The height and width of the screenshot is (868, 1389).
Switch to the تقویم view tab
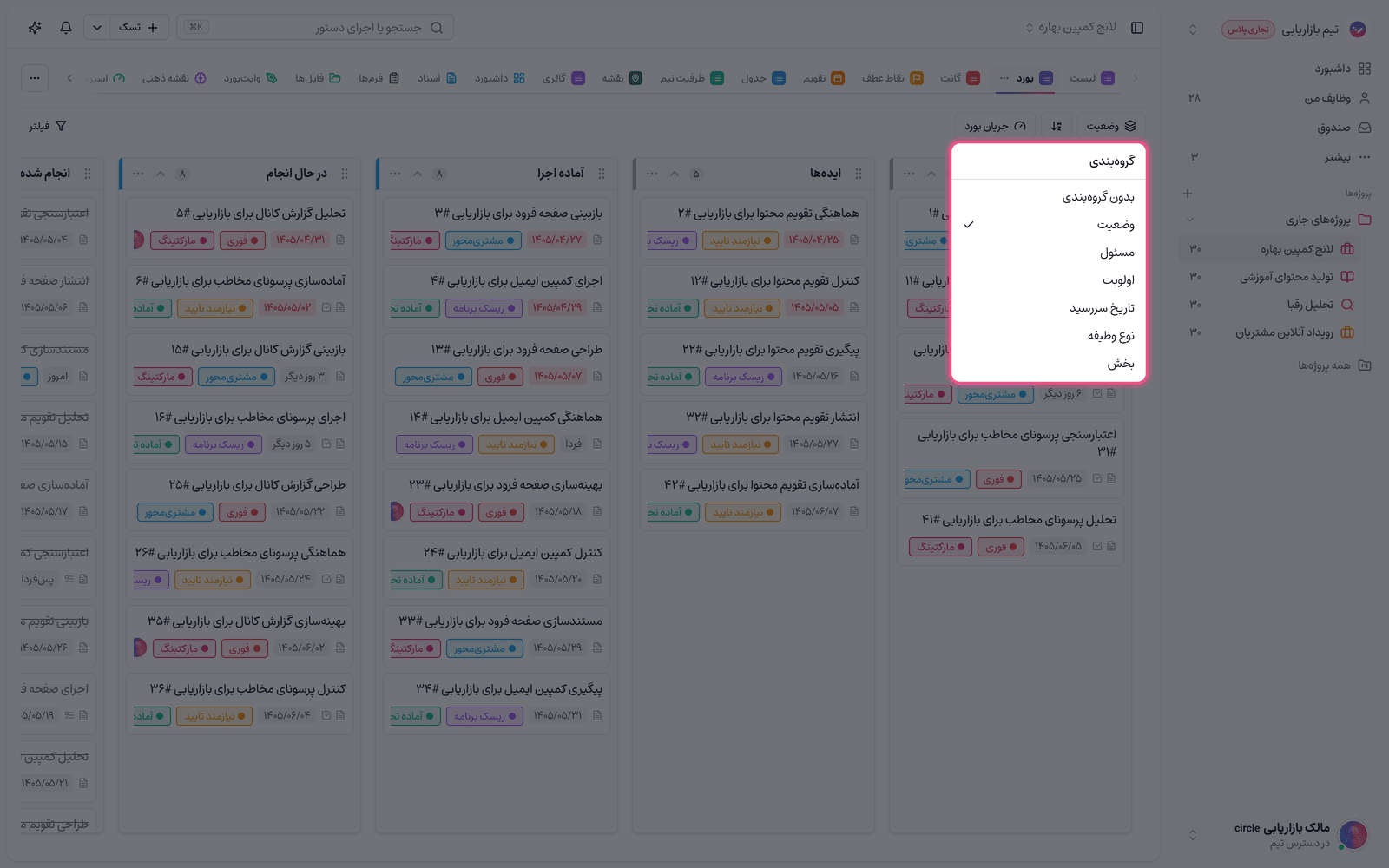pos(823,78)
